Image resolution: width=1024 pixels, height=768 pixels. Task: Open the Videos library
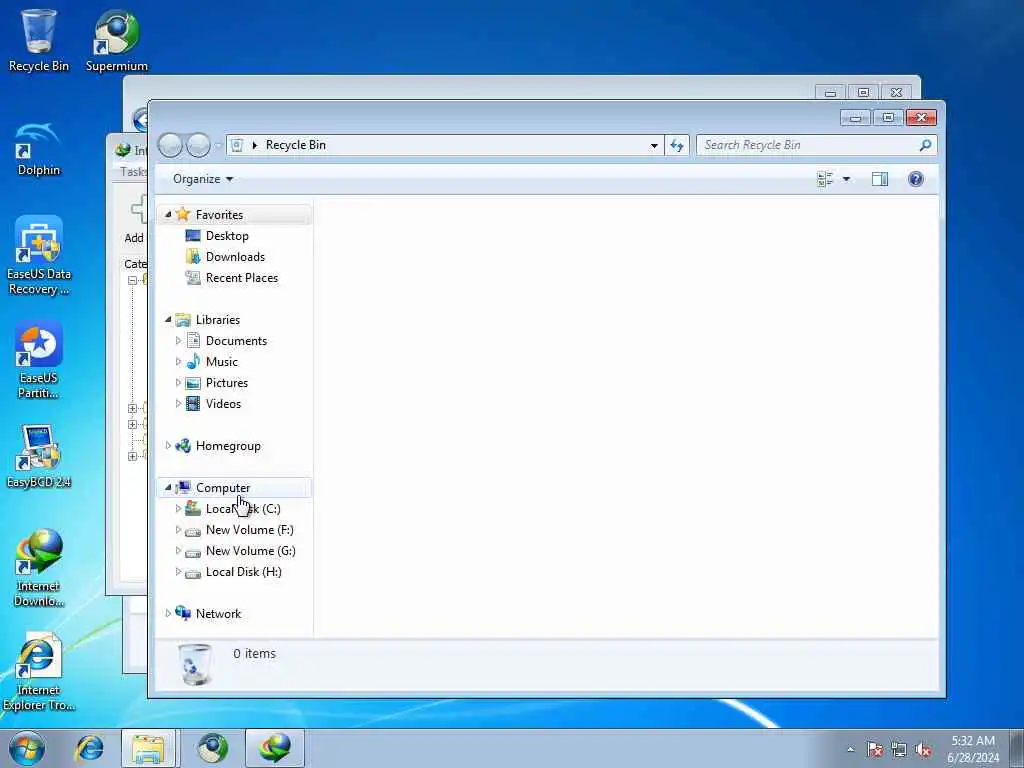click(x=223, y=404)
